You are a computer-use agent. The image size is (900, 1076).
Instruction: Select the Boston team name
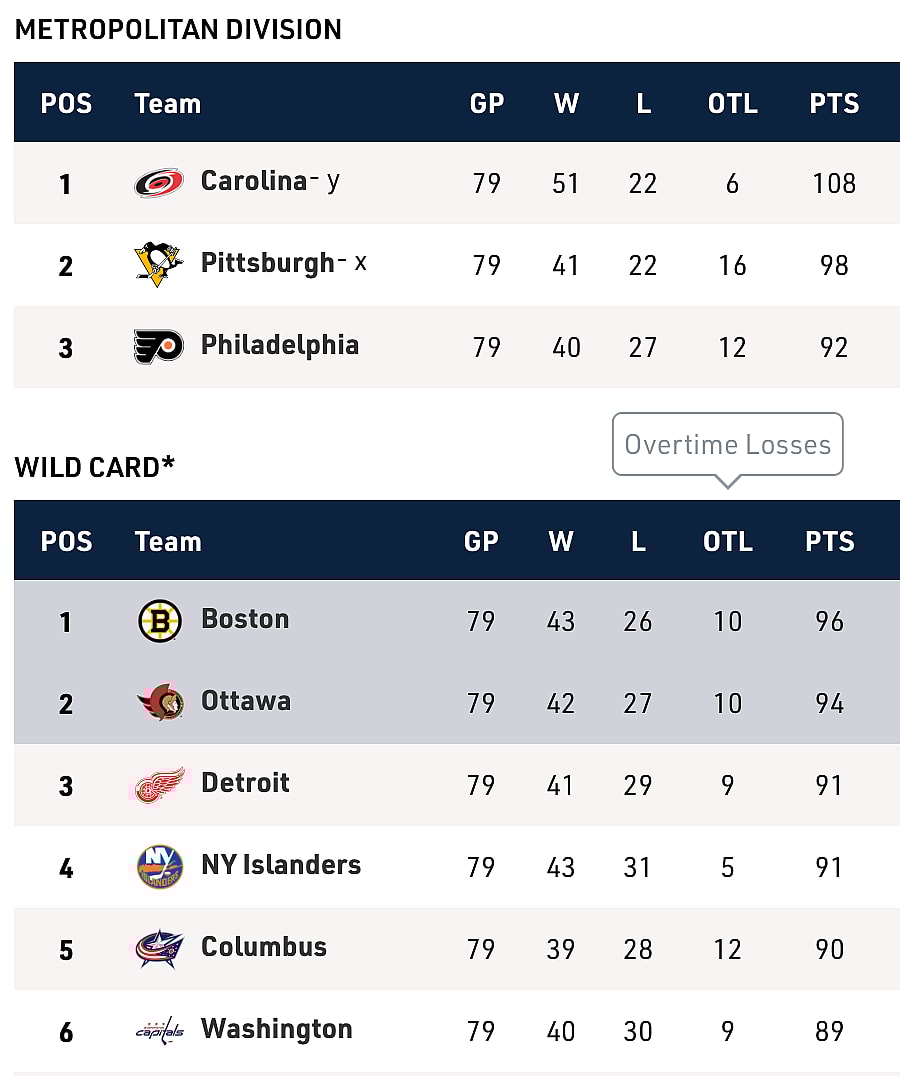(245, 619)
